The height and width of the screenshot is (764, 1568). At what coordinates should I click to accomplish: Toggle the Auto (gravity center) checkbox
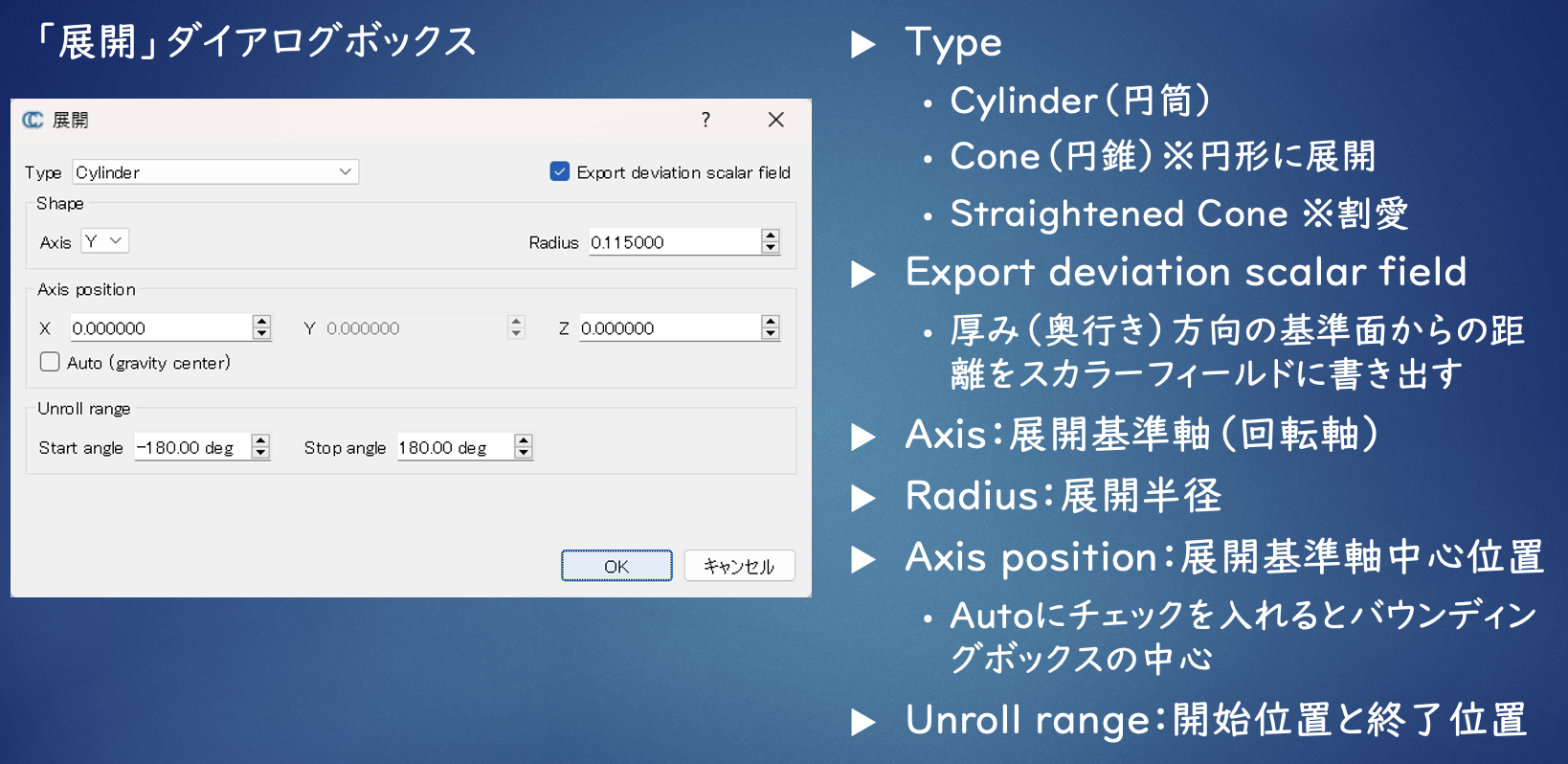[50, 362]
